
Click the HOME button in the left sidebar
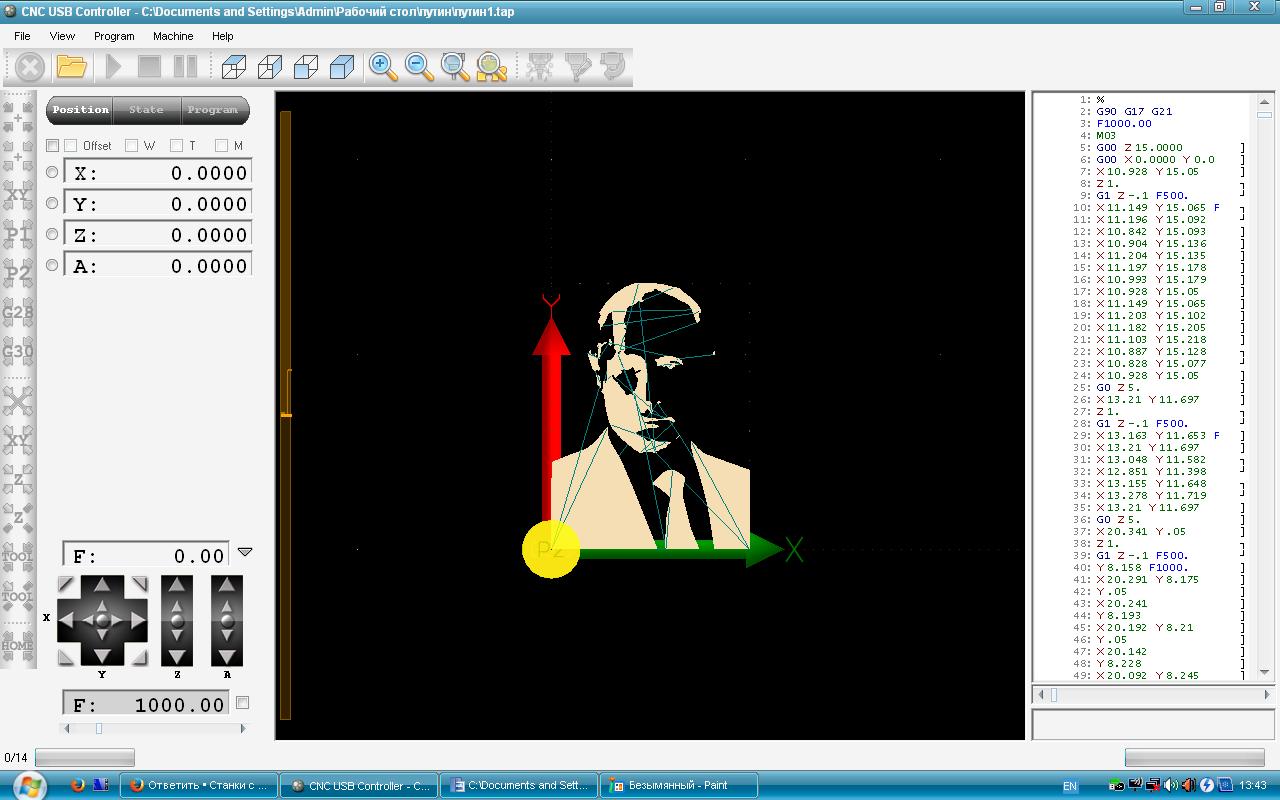tap(18, 645)
